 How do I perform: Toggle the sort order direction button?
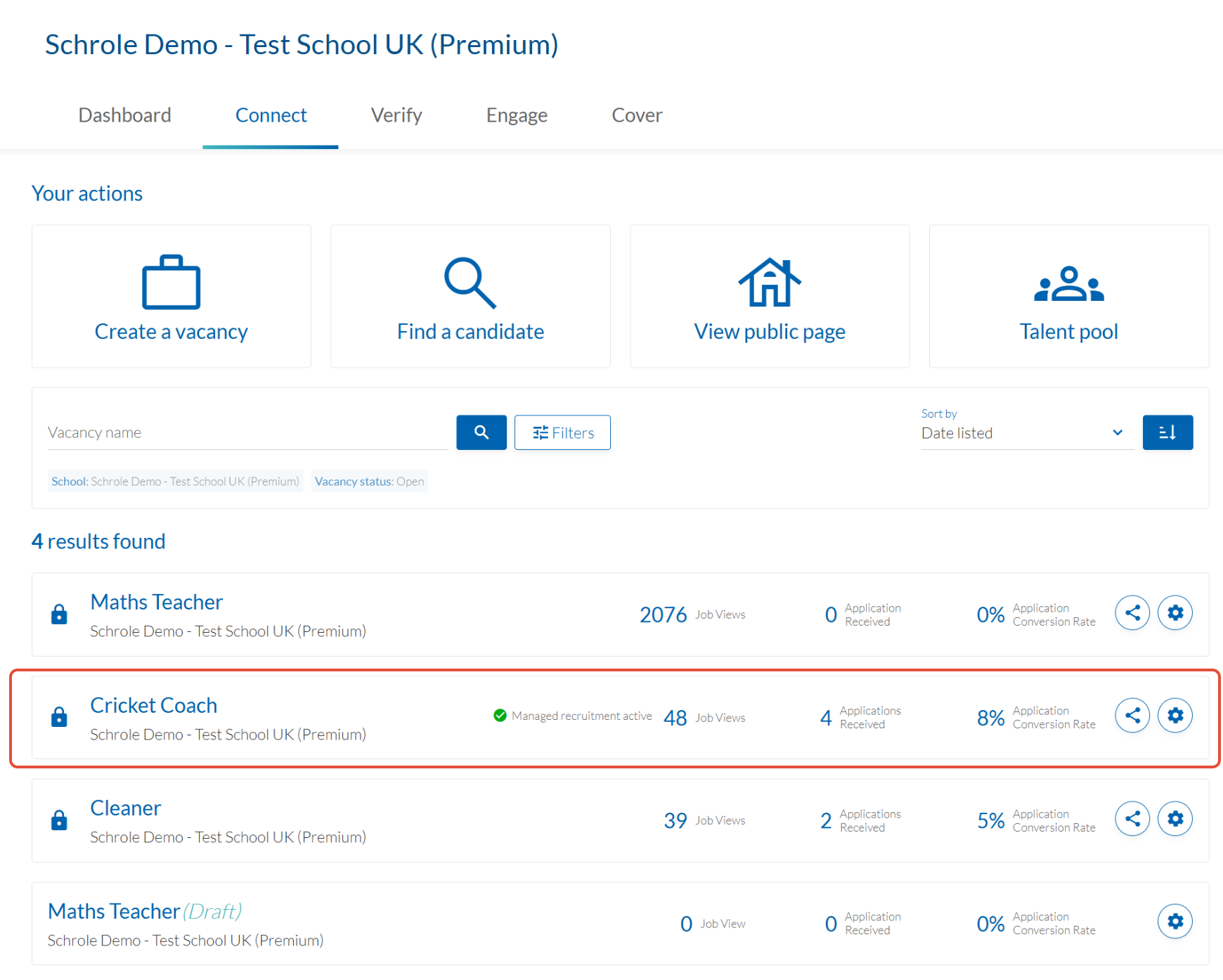(1167, 432)
